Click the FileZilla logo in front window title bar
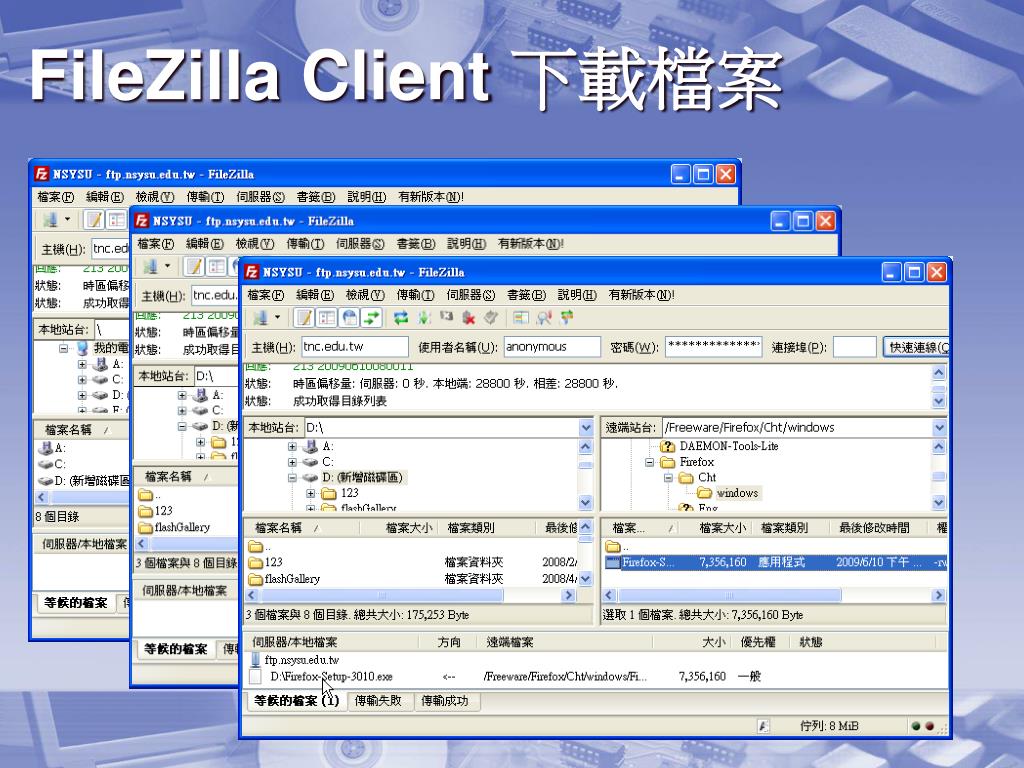1024x768 pixels. pyautogui.click(x=252, y=272)
